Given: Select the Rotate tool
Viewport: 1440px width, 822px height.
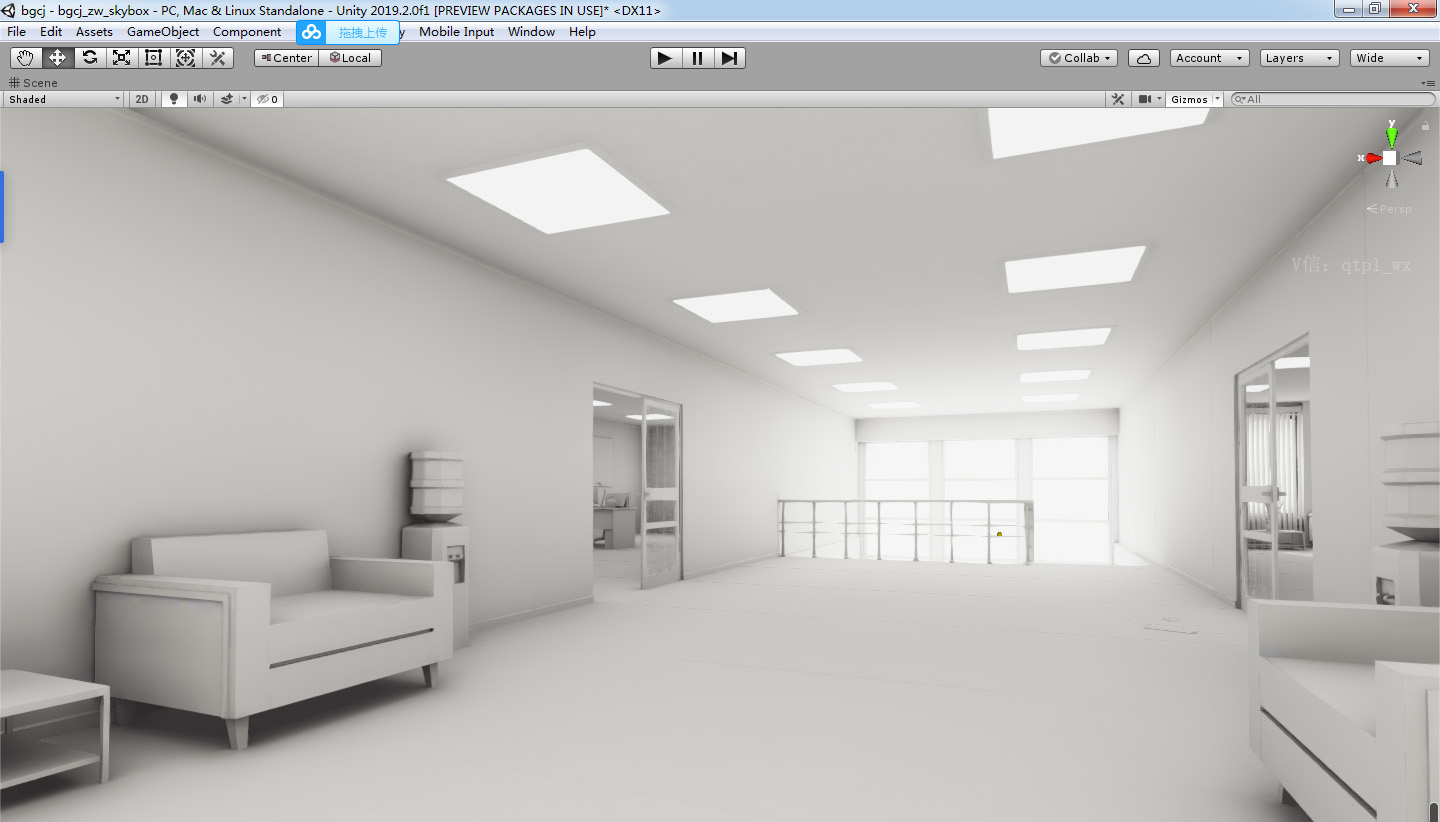Looking at the screenshot, I should [90, 58].
